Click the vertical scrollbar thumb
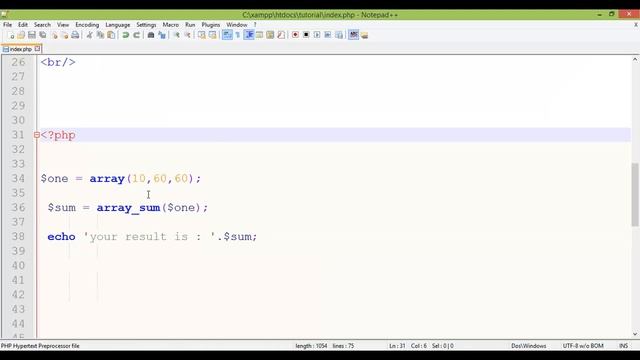640x360 pixels. pos(635,194)
